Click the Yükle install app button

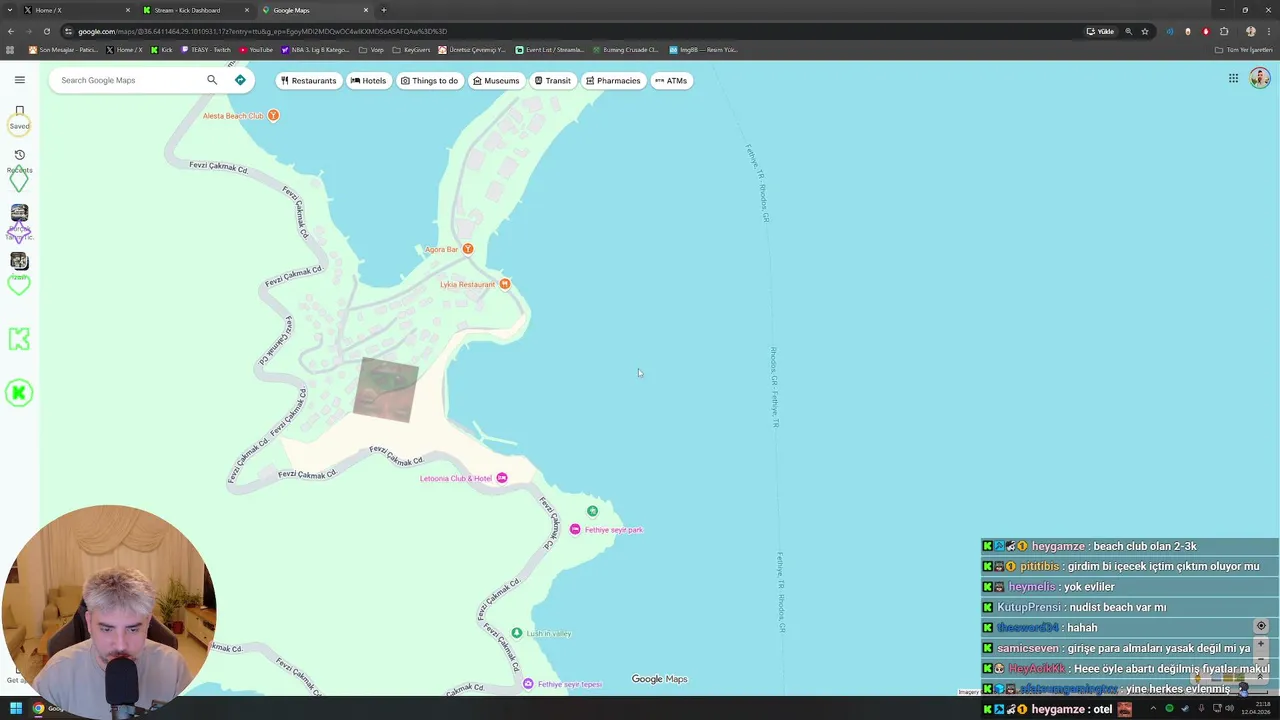(x=1101, y=31)
